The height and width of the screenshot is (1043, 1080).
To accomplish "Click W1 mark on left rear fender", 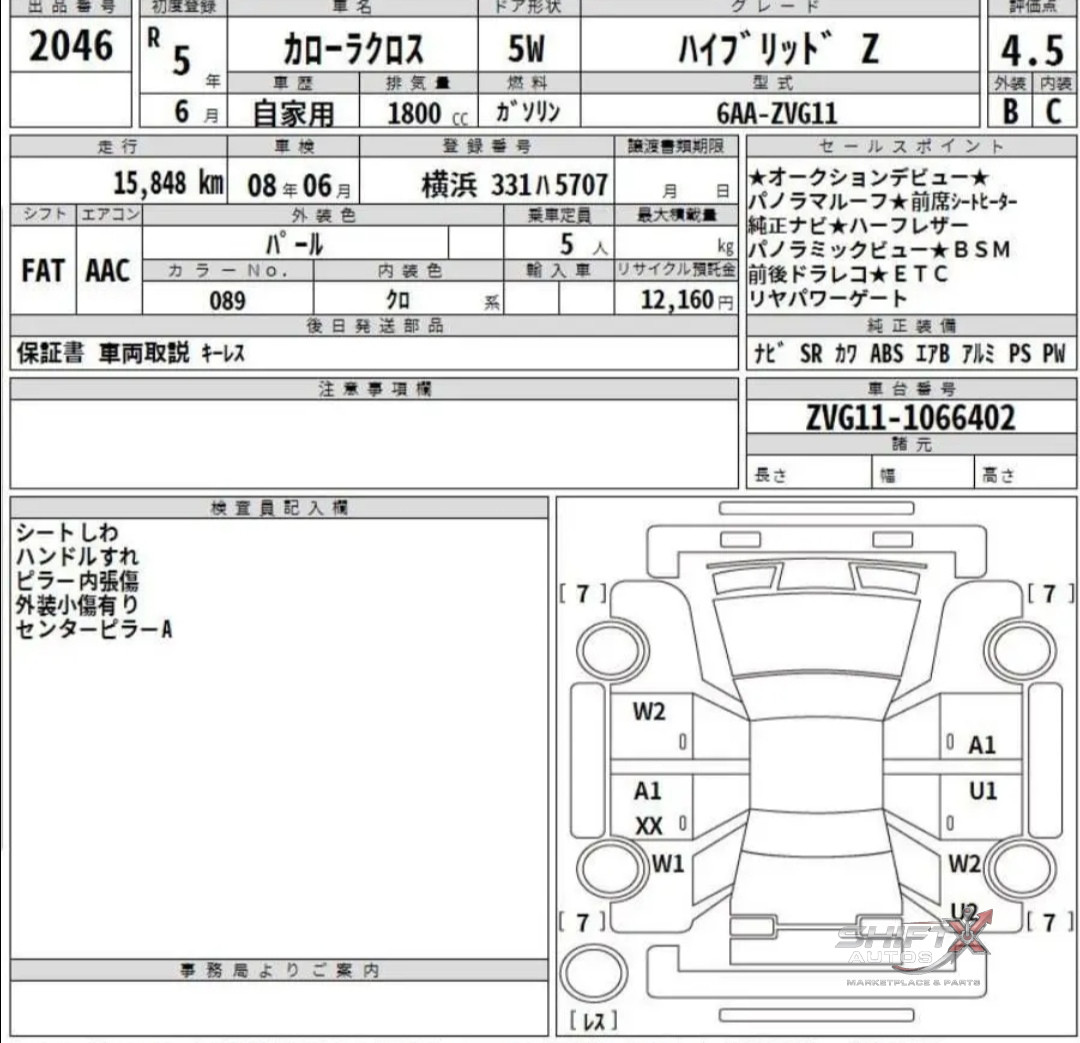I will click(x=668, y=863).
